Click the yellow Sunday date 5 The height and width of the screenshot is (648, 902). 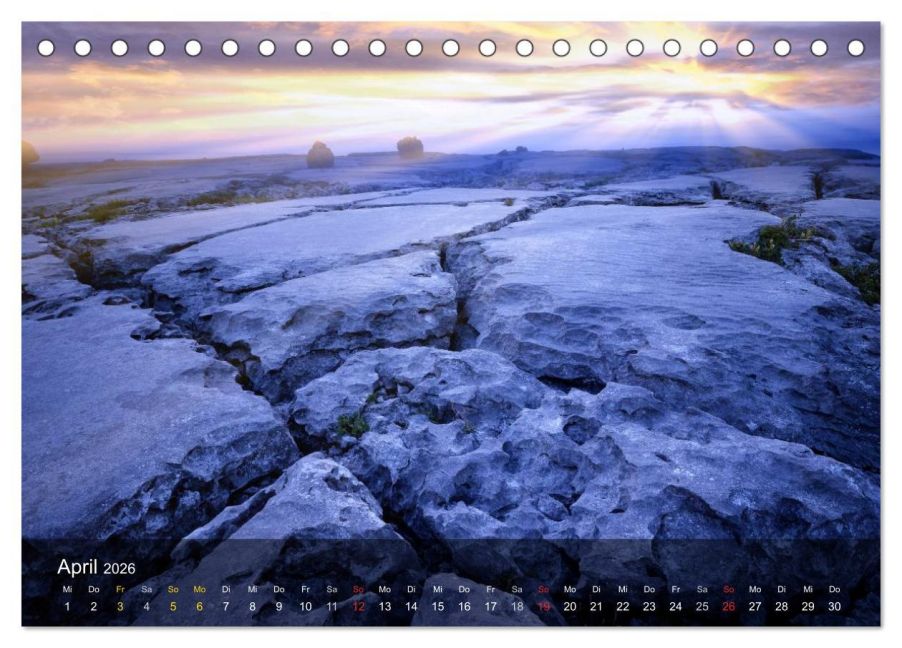(173, 606)
